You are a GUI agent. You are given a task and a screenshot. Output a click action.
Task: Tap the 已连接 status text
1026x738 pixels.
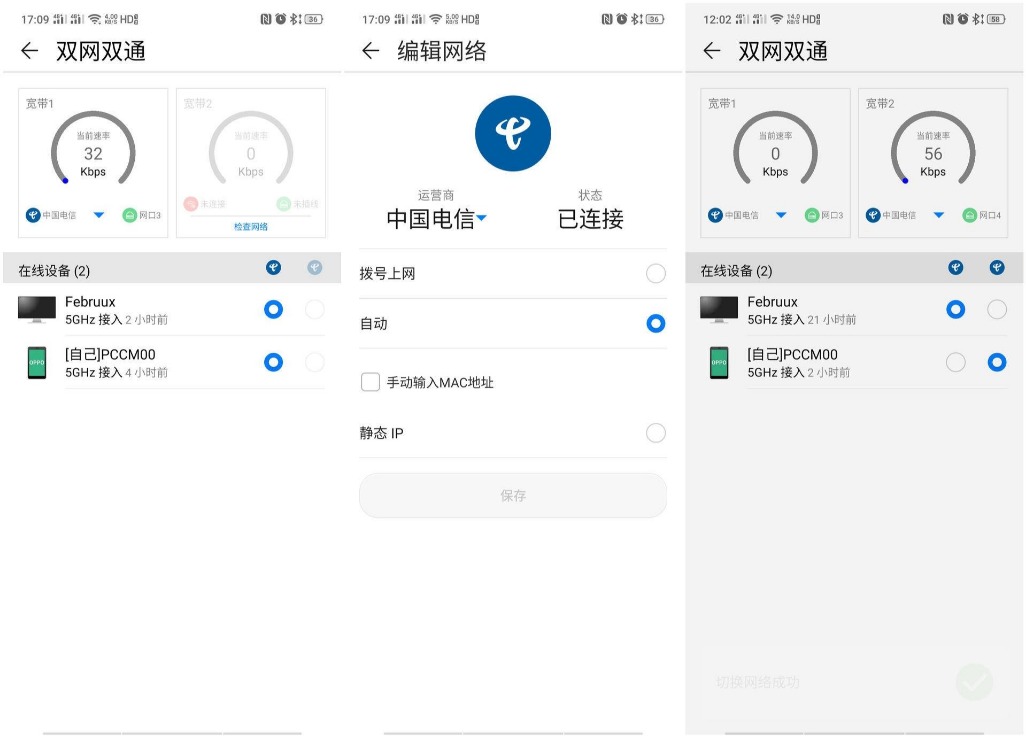click(x=591, y=219)
